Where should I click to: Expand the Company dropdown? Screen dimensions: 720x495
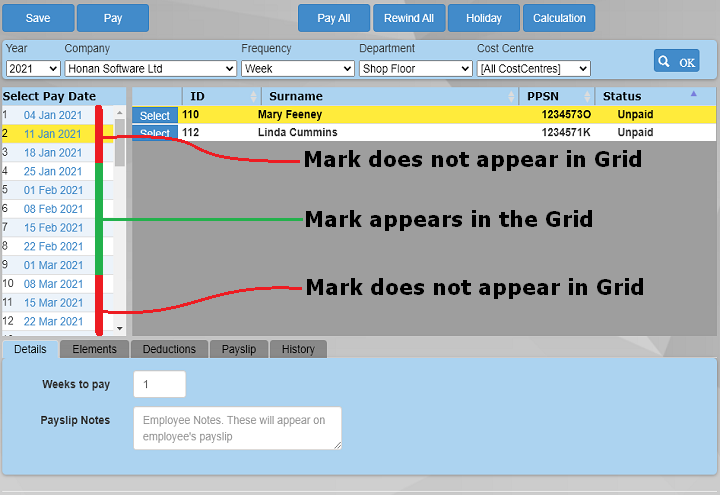click(x=150, y=68)
